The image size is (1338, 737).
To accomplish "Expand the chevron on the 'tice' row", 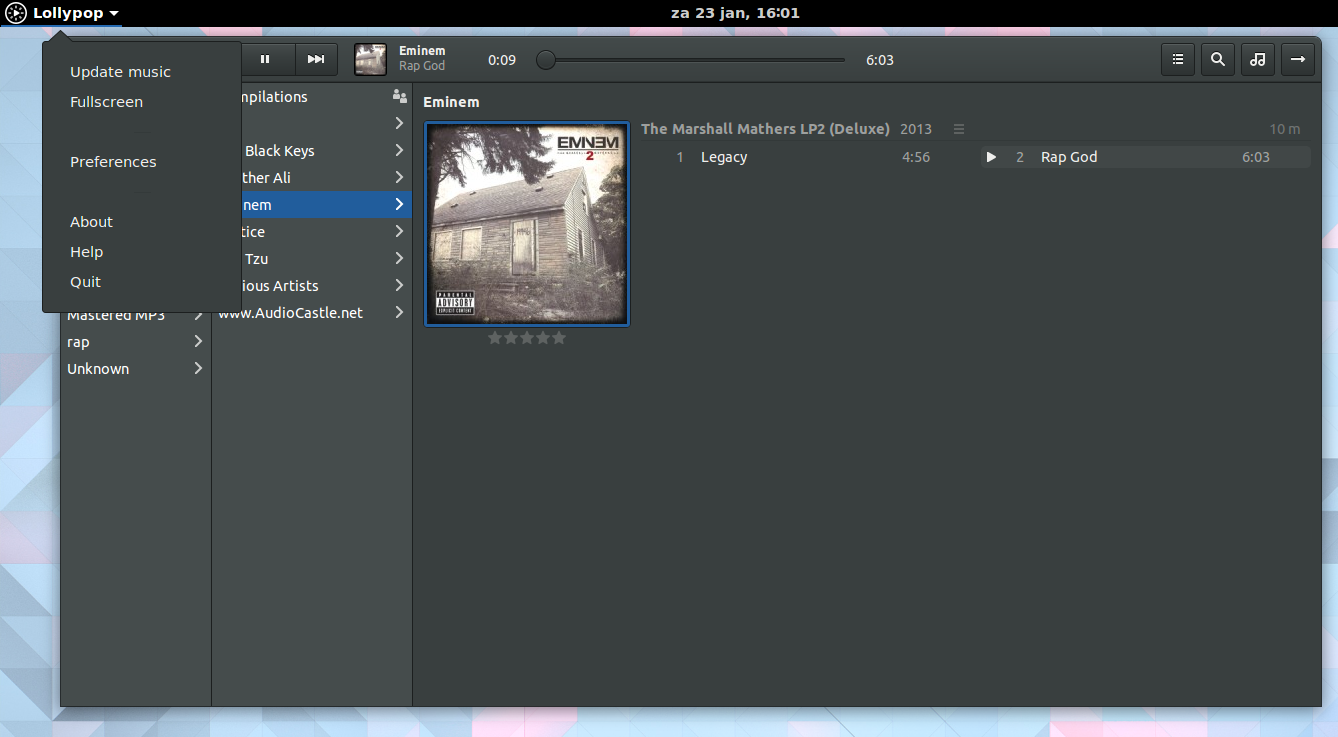I will pyautogui.click(x=399, y=232).
